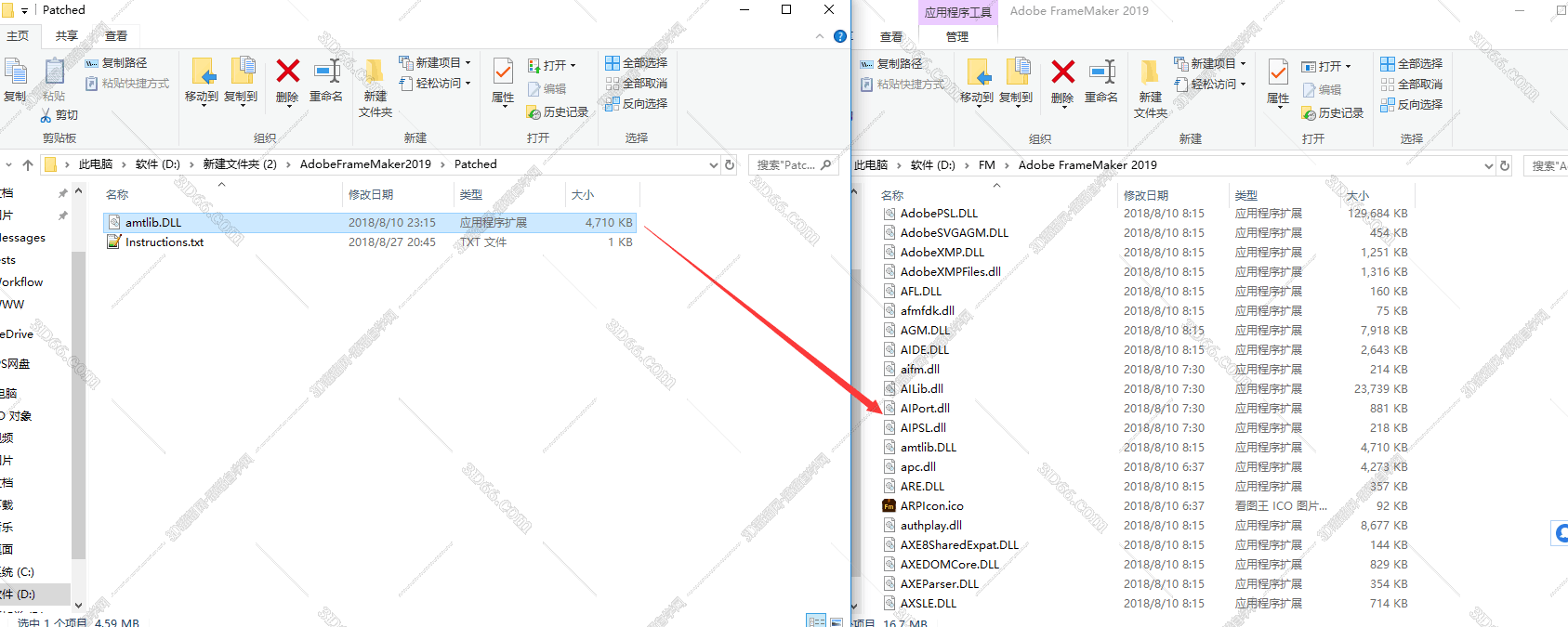Click Invert selection (反向选择) in Patched window
Viewport: 1568px width, 627px height.
637,104
